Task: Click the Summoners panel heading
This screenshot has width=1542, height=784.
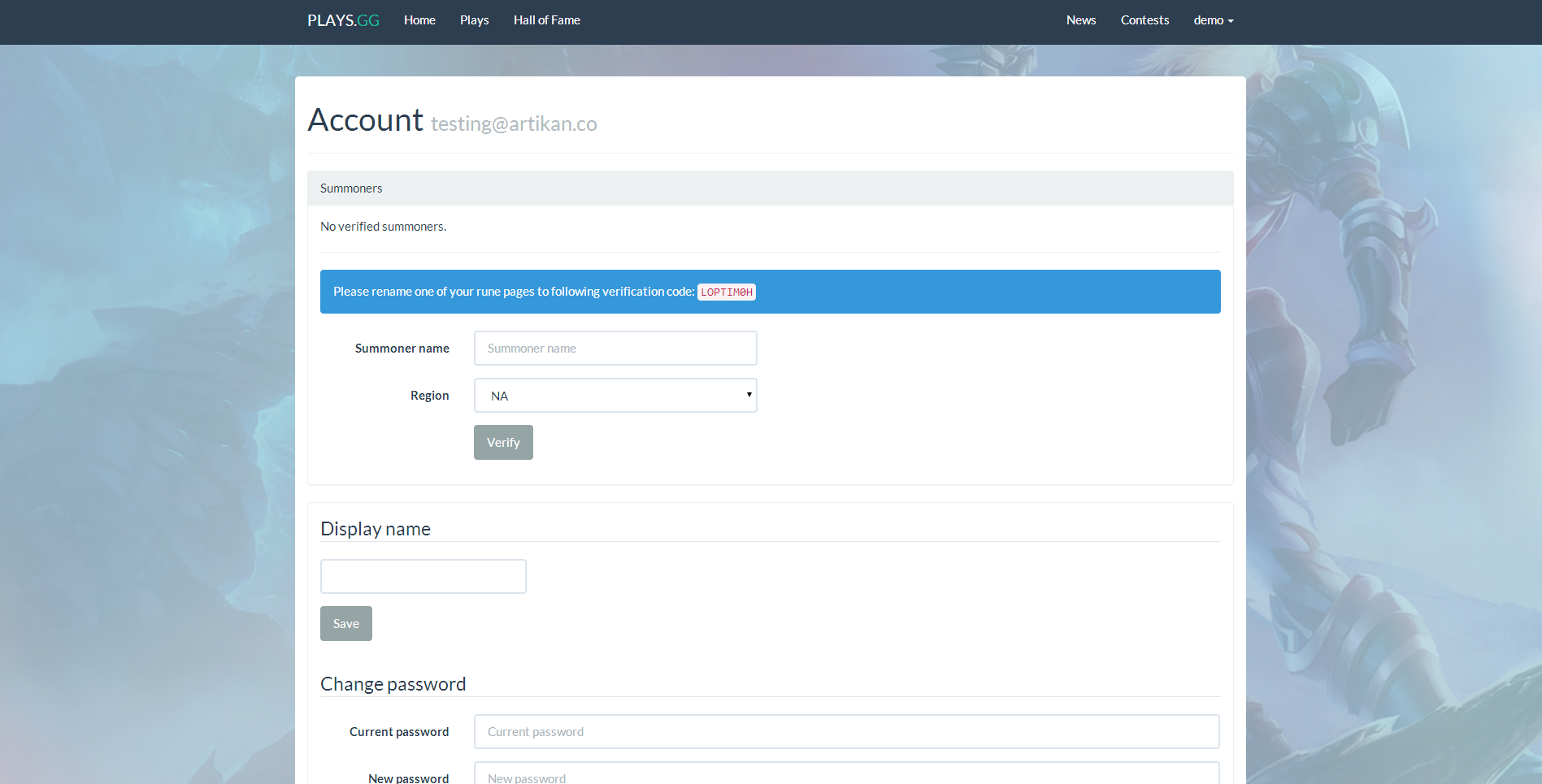Action: (351, 188)
